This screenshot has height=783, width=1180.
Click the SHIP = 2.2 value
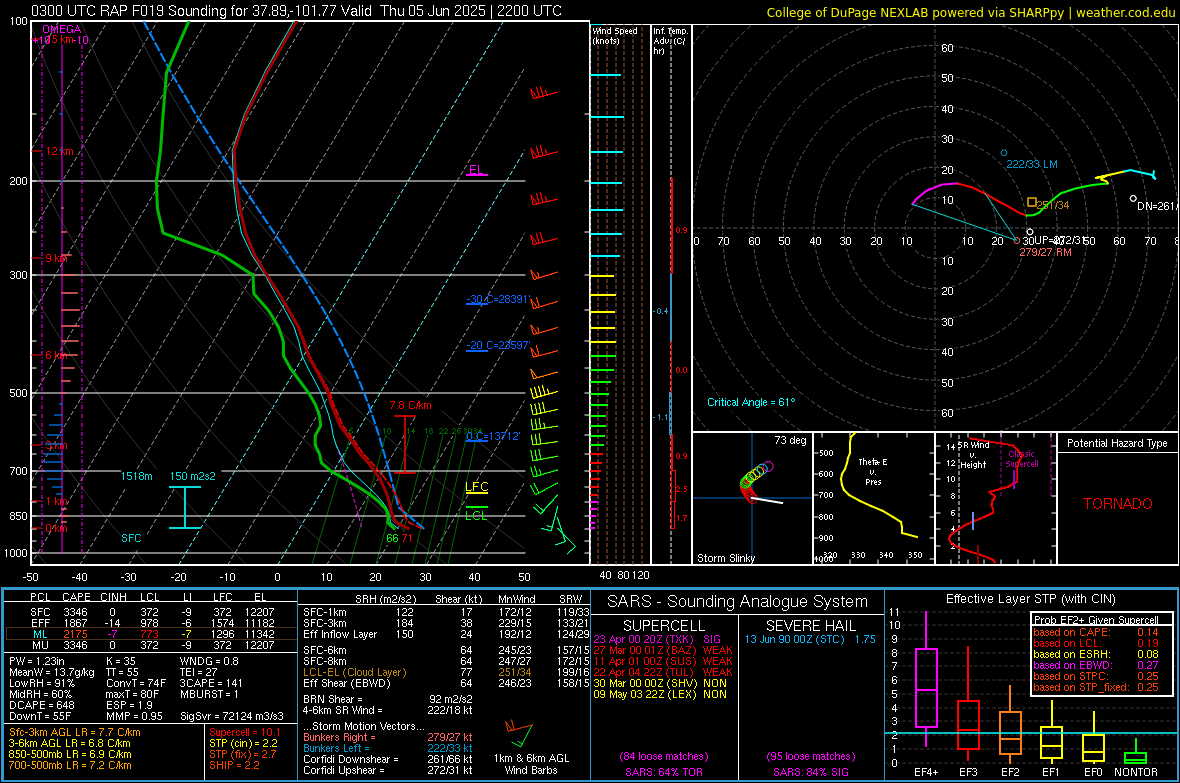click(x=234, y=765)
